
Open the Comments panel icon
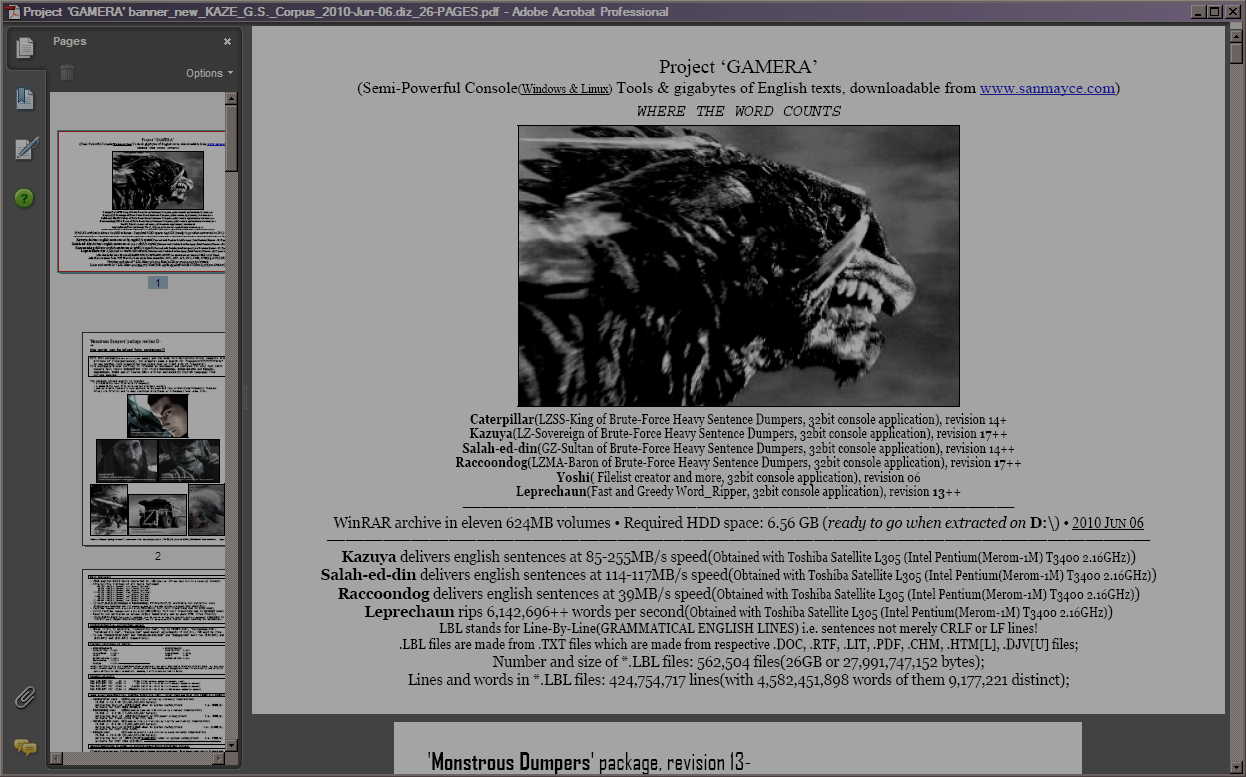(25, 747)
